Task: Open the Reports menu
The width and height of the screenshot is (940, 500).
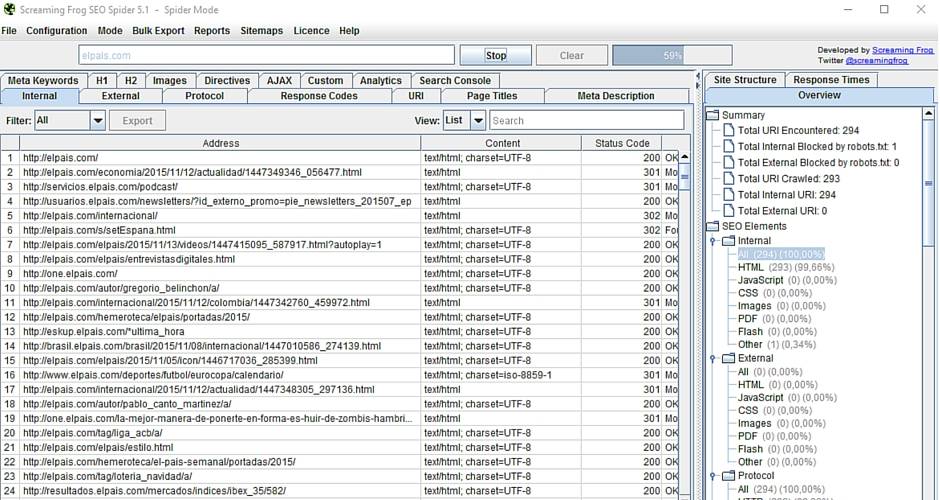Action: tap(212, 31)
